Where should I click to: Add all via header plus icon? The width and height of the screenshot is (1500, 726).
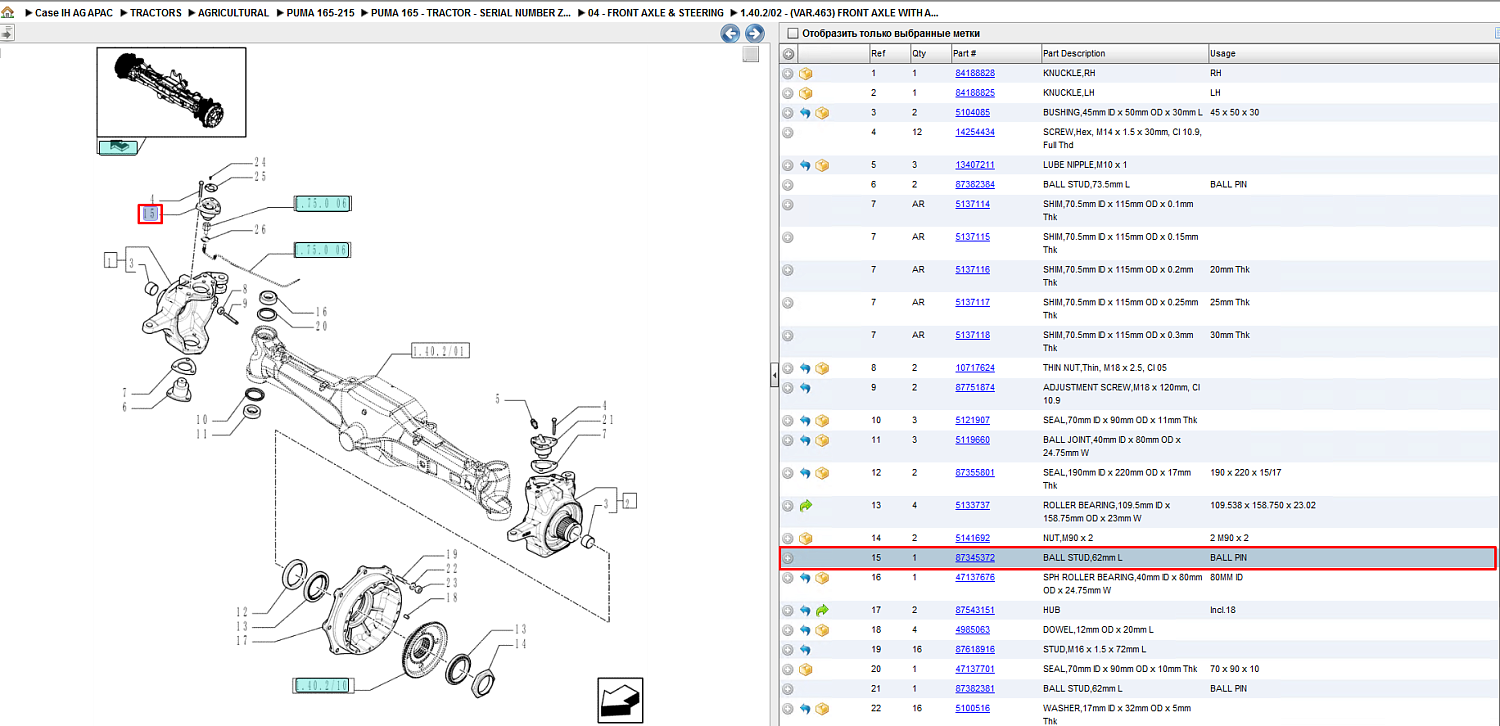pos(788,53)
